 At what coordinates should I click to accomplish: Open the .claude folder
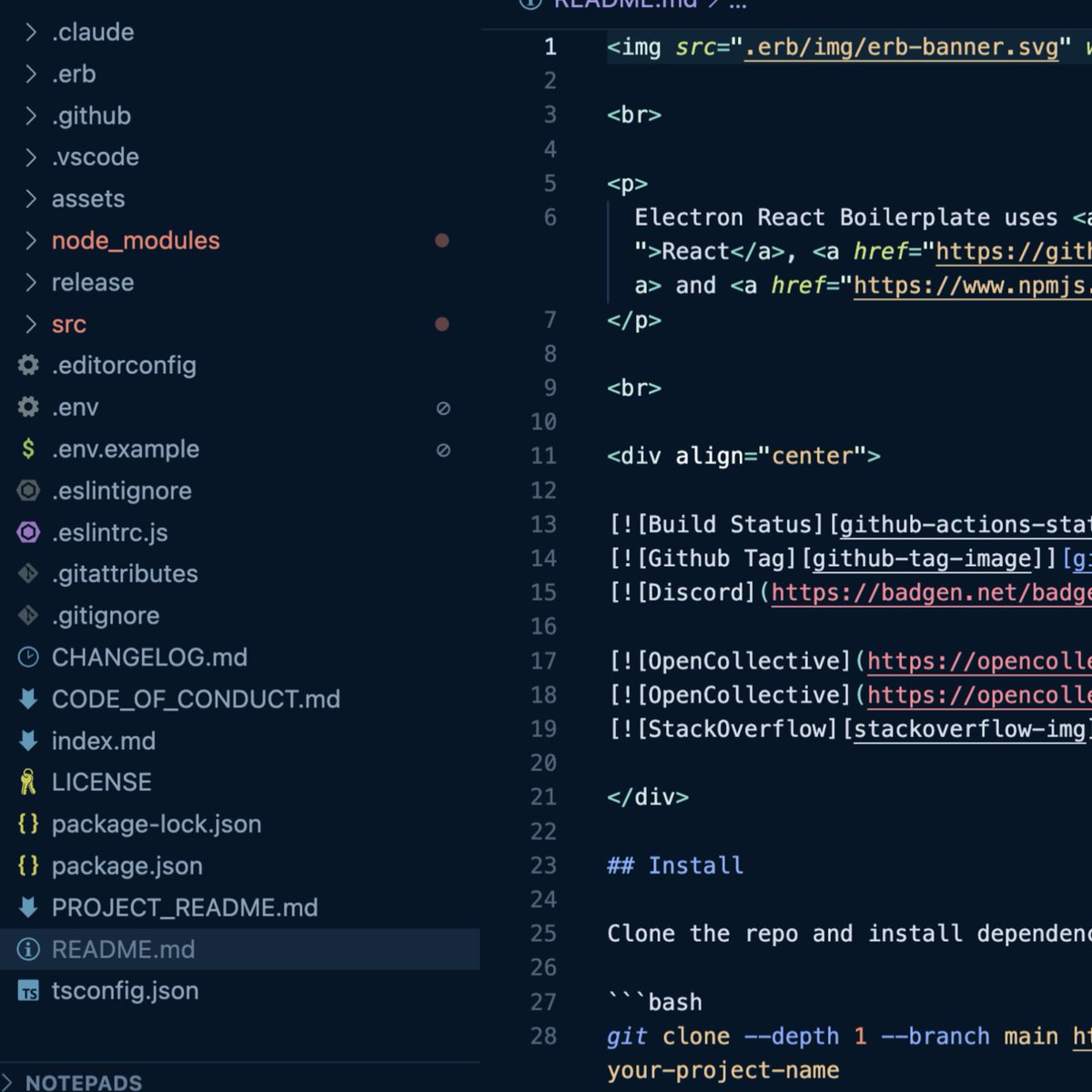point(93,33)
